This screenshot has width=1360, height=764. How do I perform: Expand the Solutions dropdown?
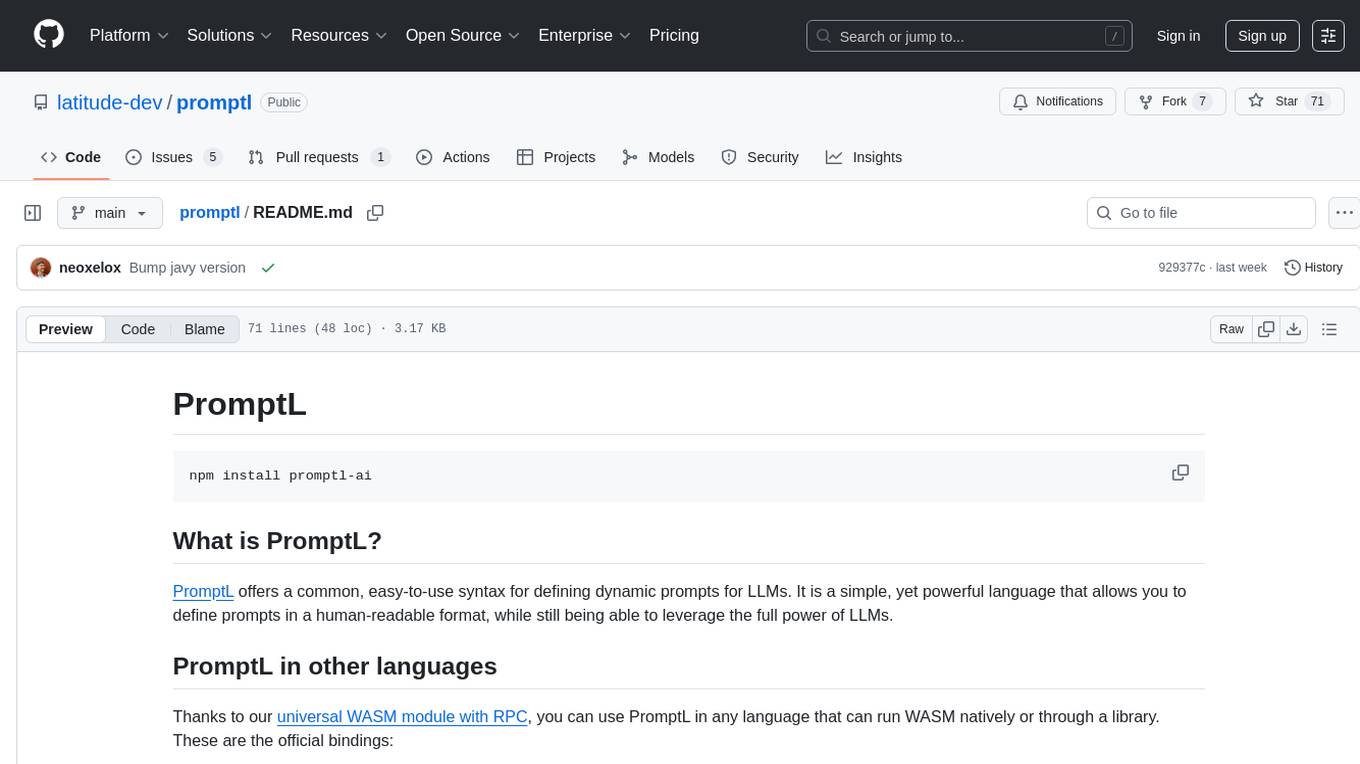[230, 35]
